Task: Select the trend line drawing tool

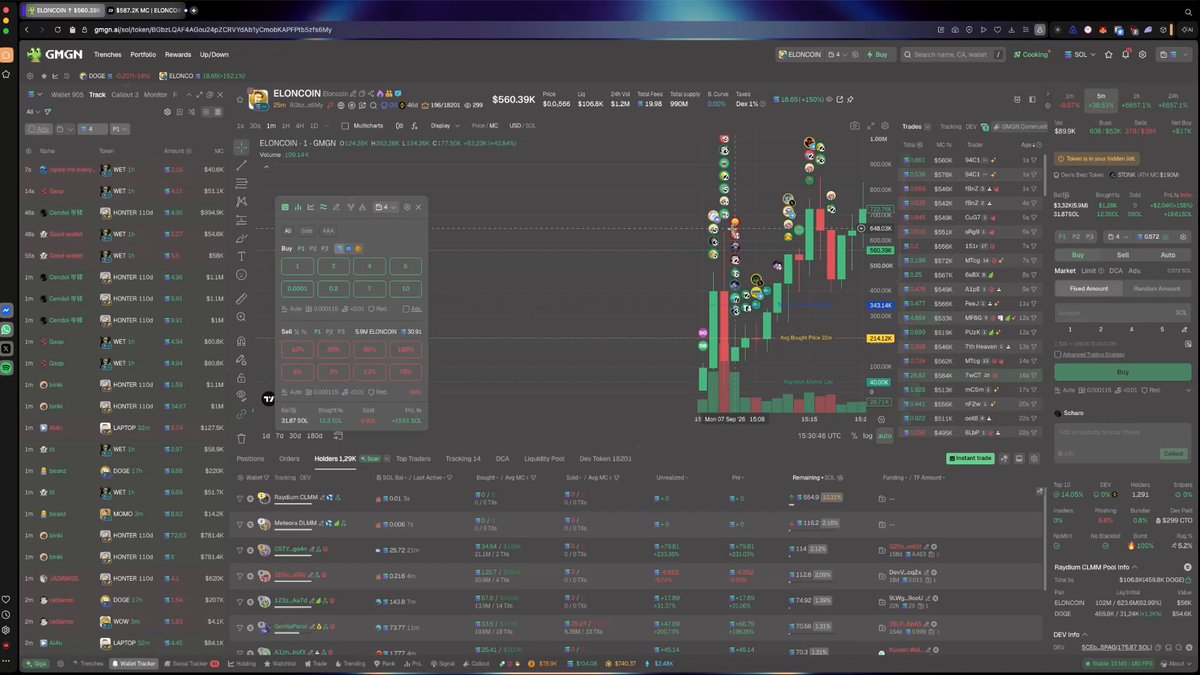Action: point(242,164)
